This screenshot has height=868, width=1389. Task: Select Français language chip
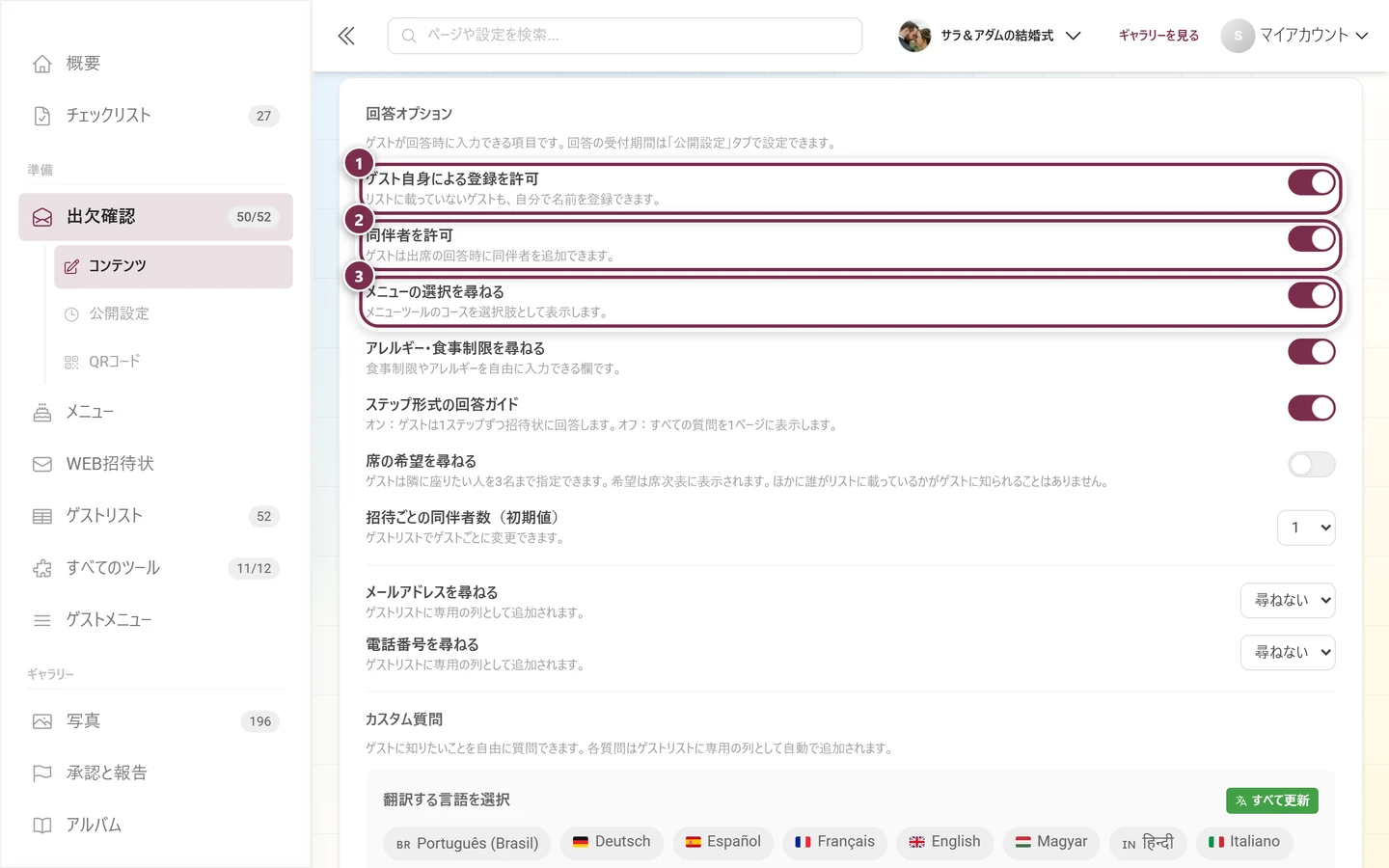[834, 842]
